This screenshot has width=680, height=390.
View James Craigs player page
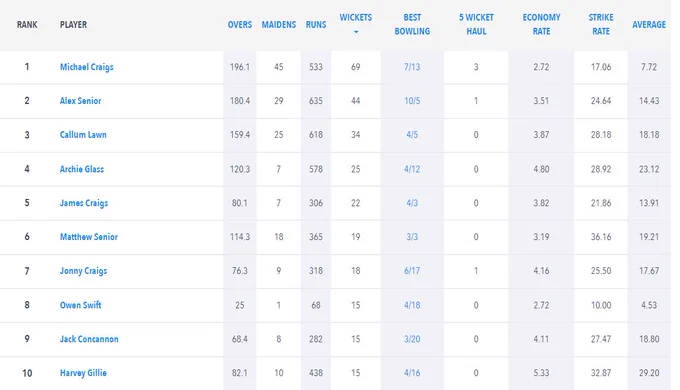(x=84, y=203)
